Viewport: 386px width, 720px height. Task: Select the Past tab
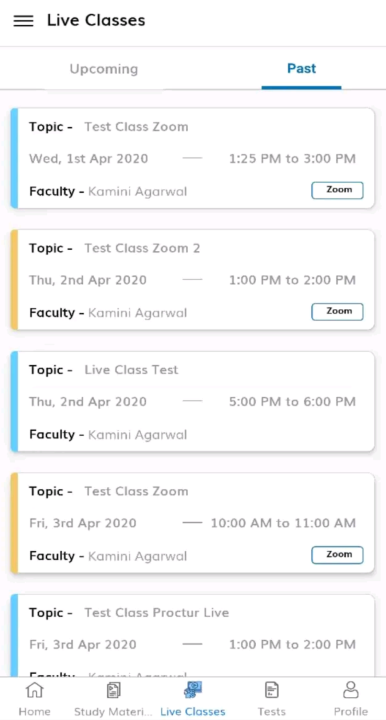(302, 69)
